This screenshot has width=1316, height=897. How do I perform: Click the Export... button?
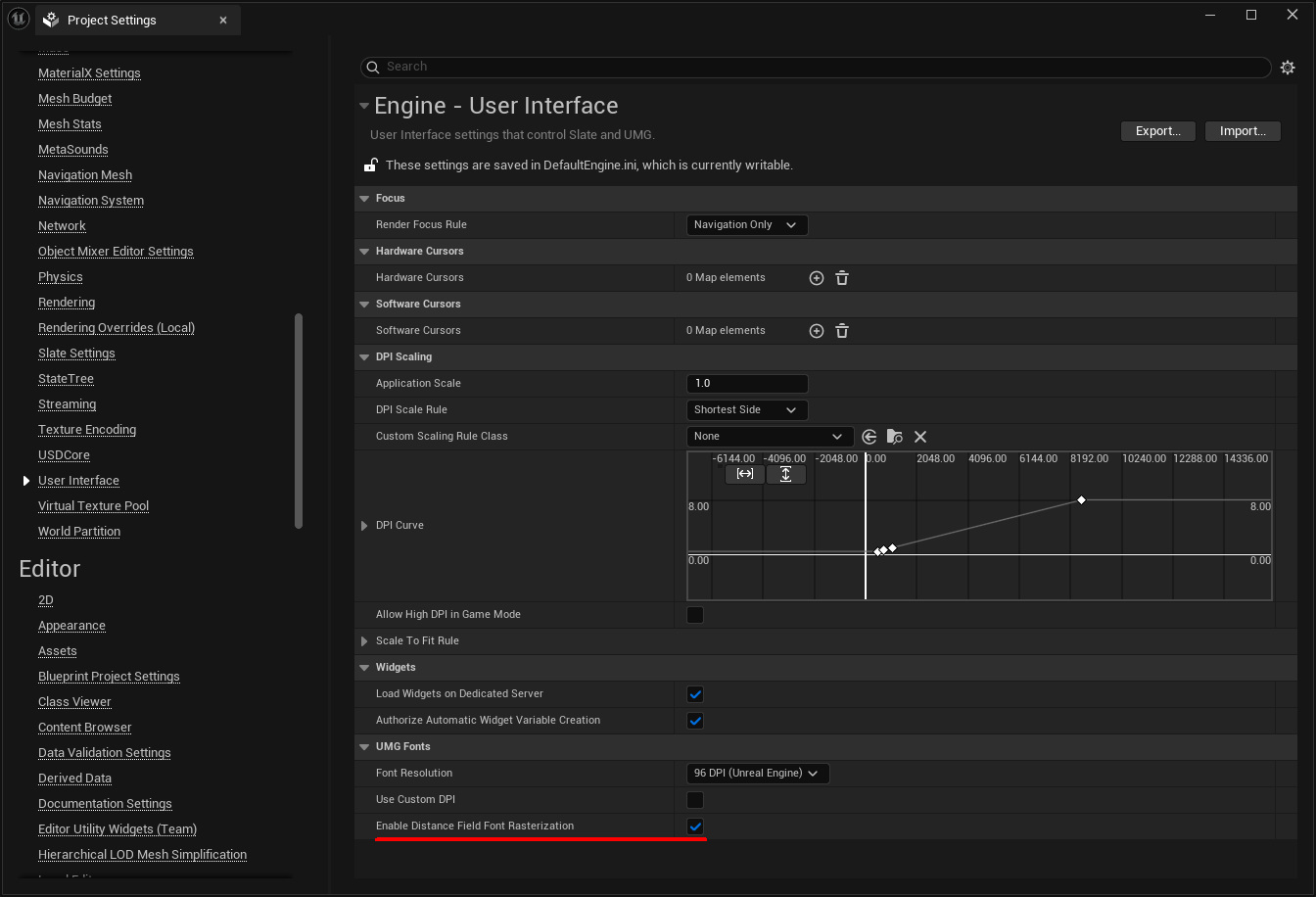click(x=1157, y=131)
